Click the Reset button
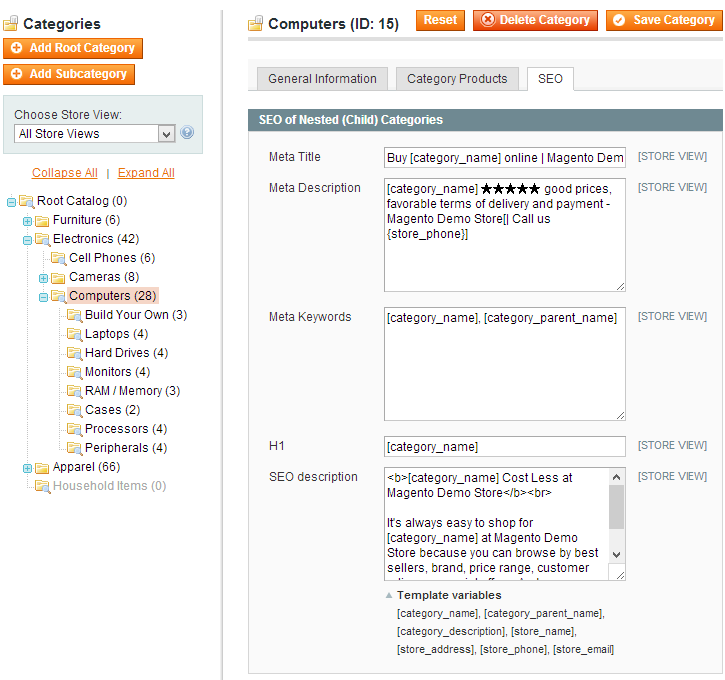725x680 pixels. tap(440, 20)
